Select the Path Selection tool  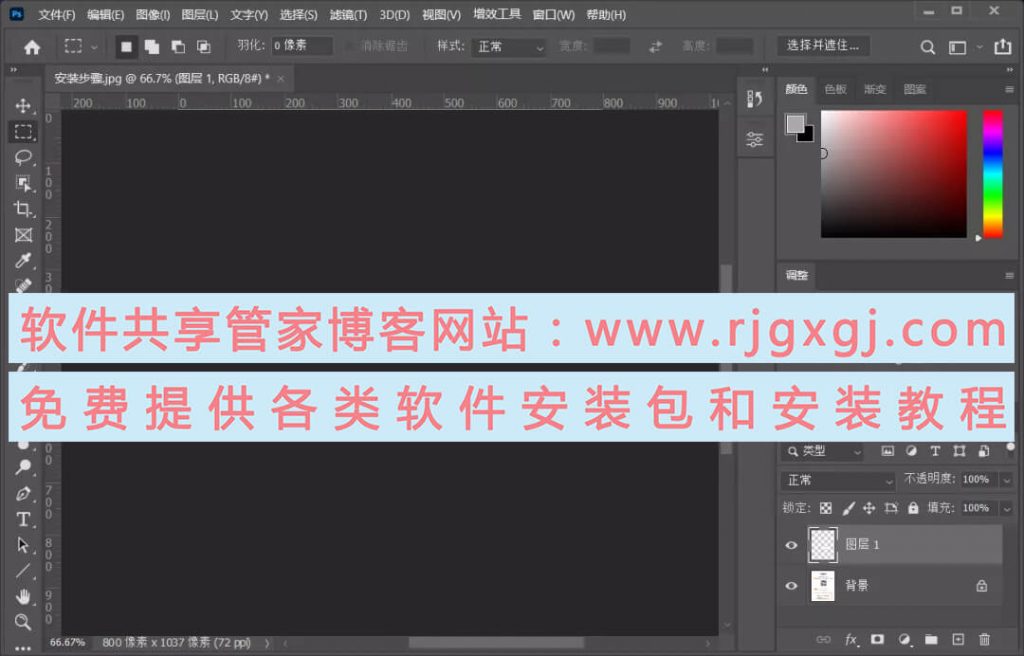[x=23, y=545]
